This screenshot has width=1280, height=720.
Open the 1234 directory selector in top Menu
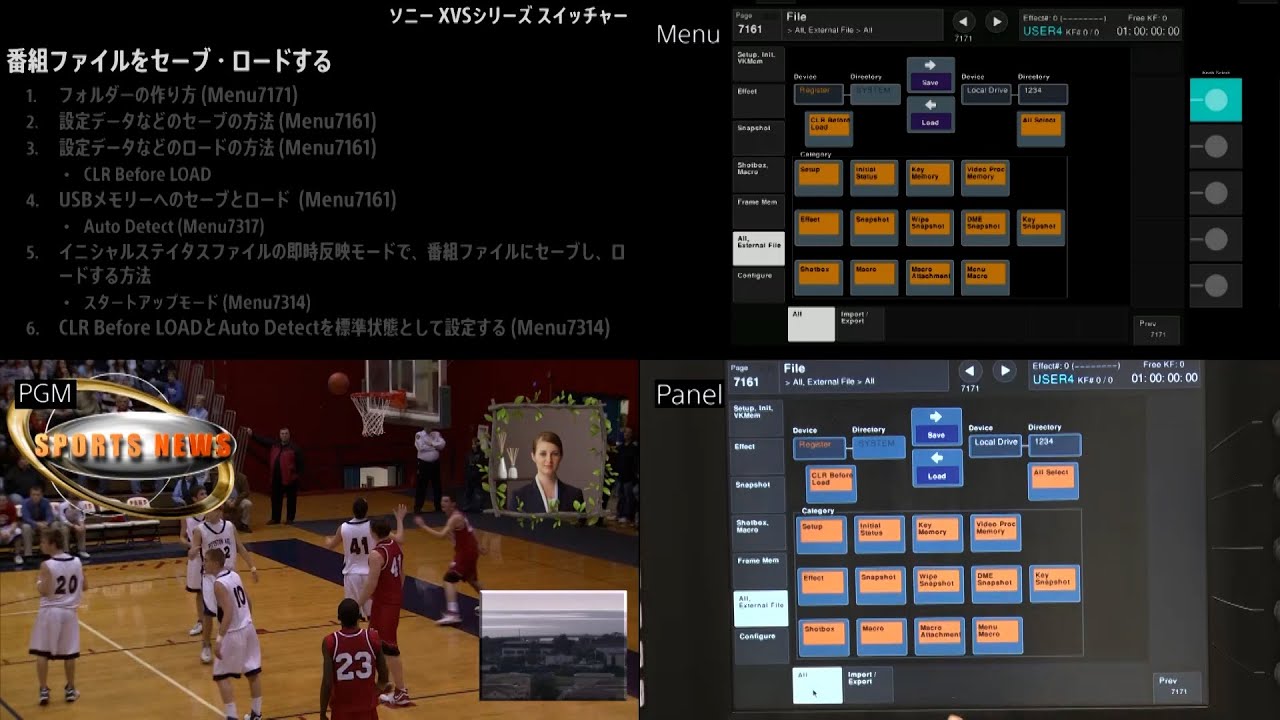coord(1042,93)
